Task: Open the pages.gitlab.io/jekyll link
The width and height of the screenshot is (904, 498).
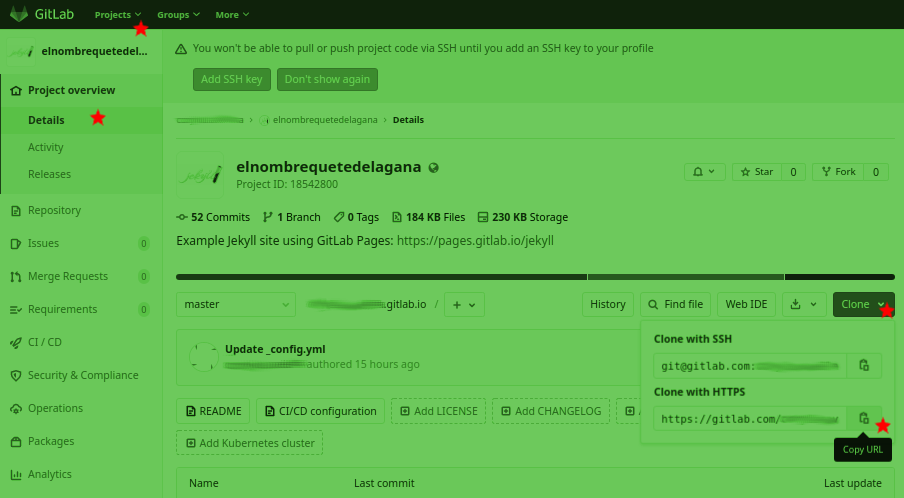Action: [475, 241]
